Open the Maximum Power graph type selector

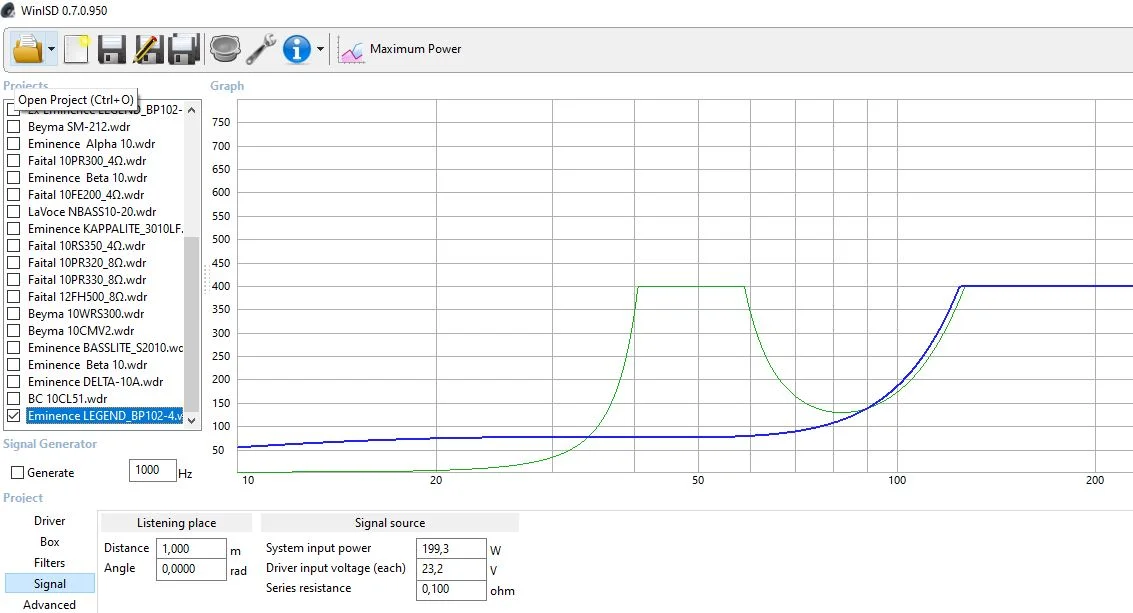click(400, 48)
